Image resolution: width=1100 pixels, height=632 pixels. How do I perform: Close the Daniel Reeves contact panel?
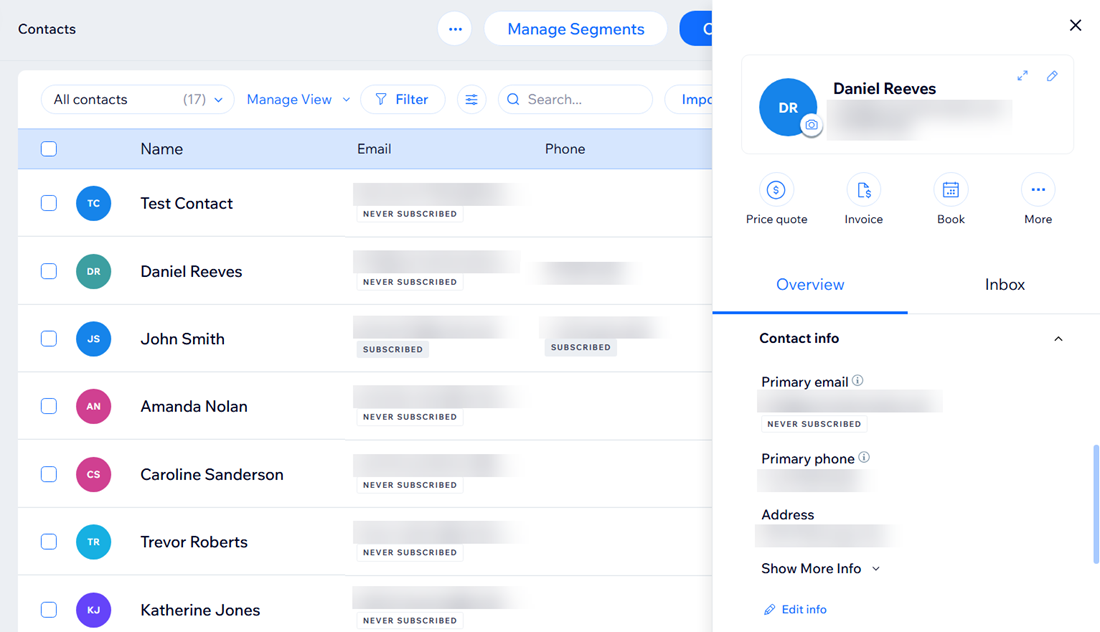[1075, 25]
